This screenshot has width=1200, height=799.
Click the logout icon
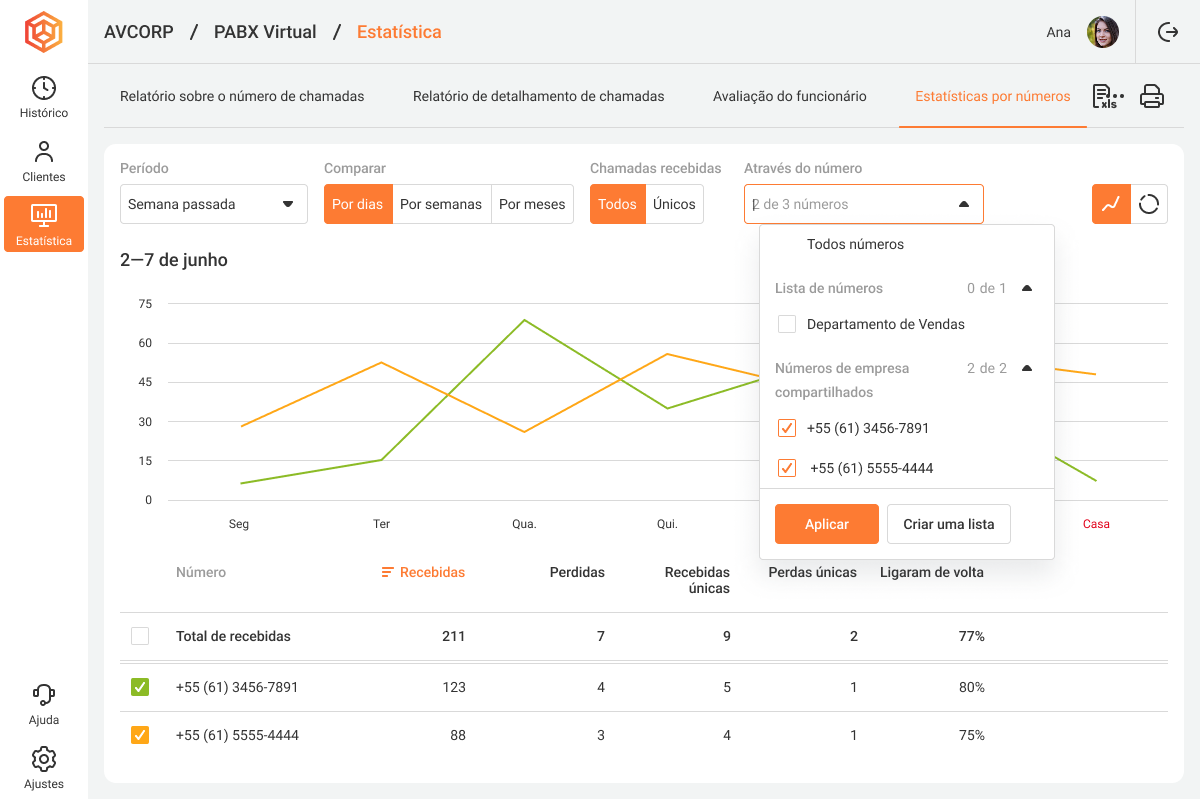click(1167, 32)
